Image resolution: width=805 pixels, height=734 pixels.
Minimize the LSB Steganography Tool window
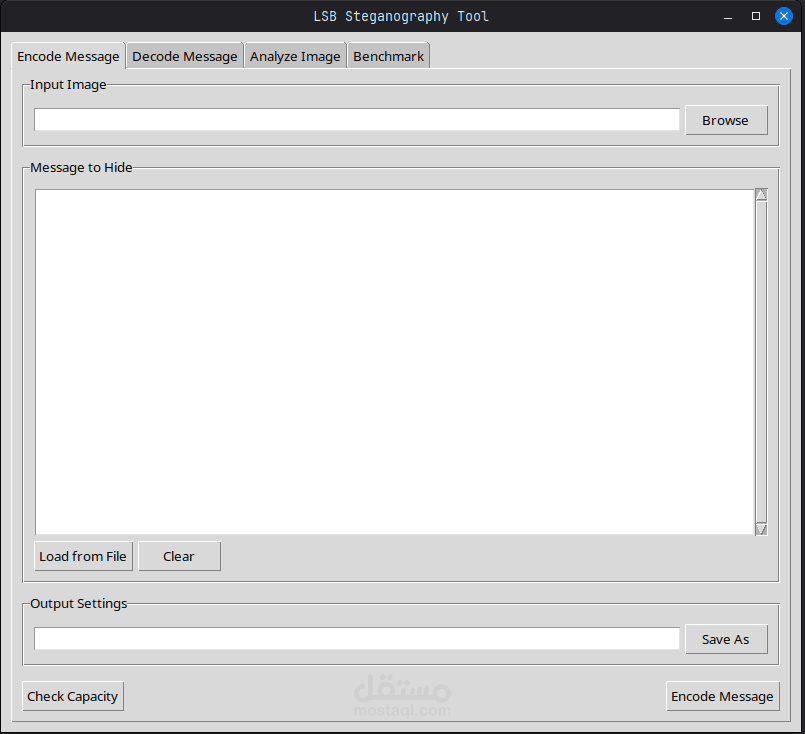click(x=728, y=16)
